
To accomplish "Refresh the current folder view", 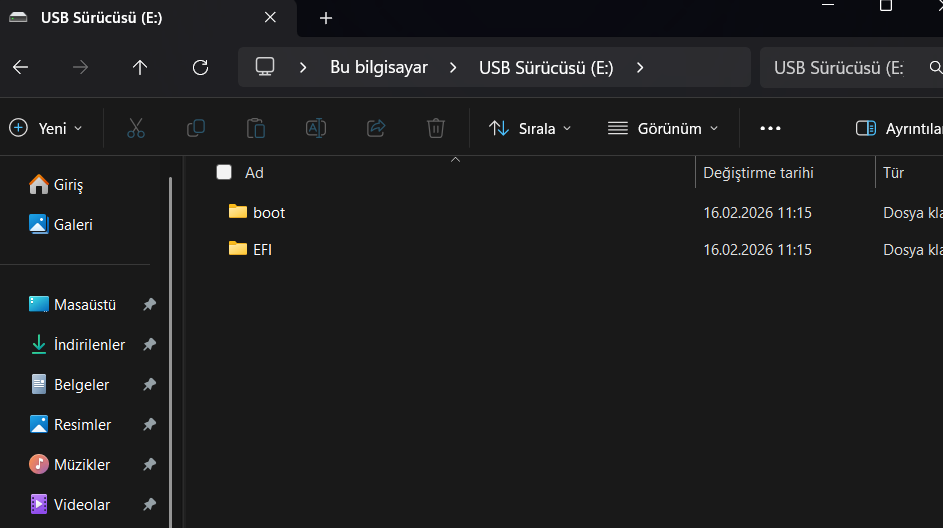I will click(x=200, y=67).
